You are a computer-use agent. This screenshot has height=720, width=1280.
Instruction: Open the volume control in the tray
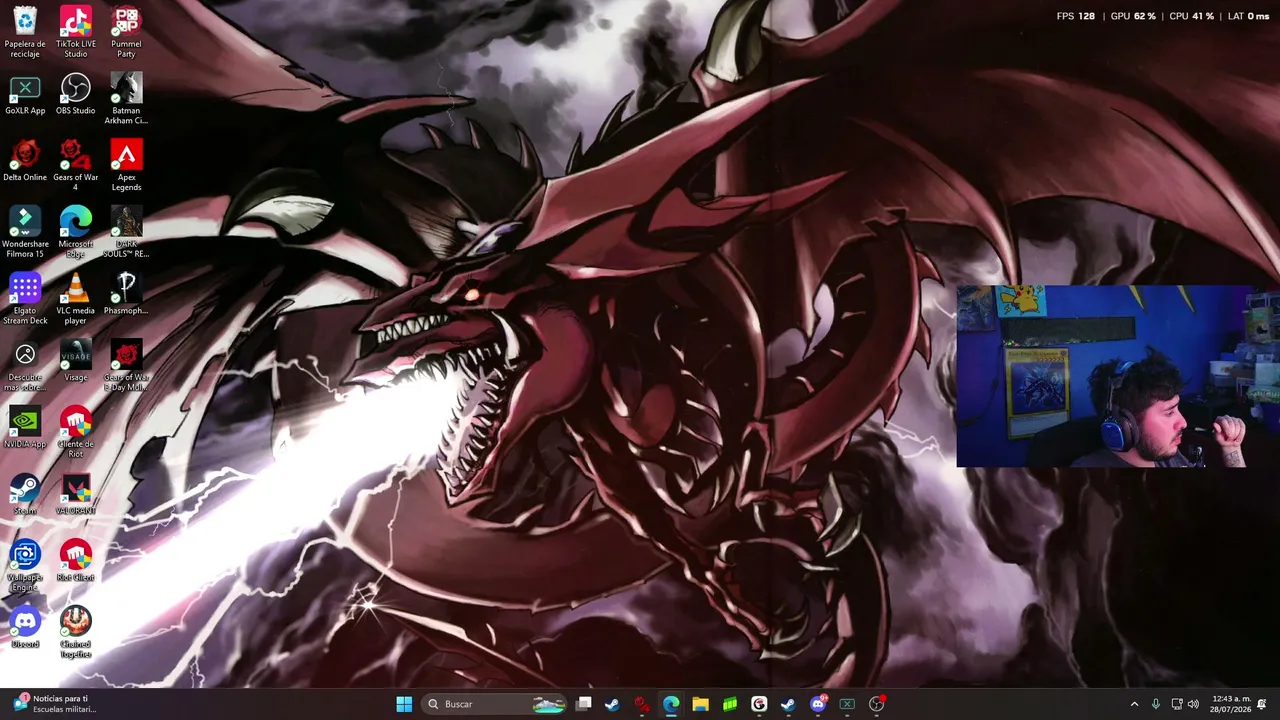[1193, 704]
